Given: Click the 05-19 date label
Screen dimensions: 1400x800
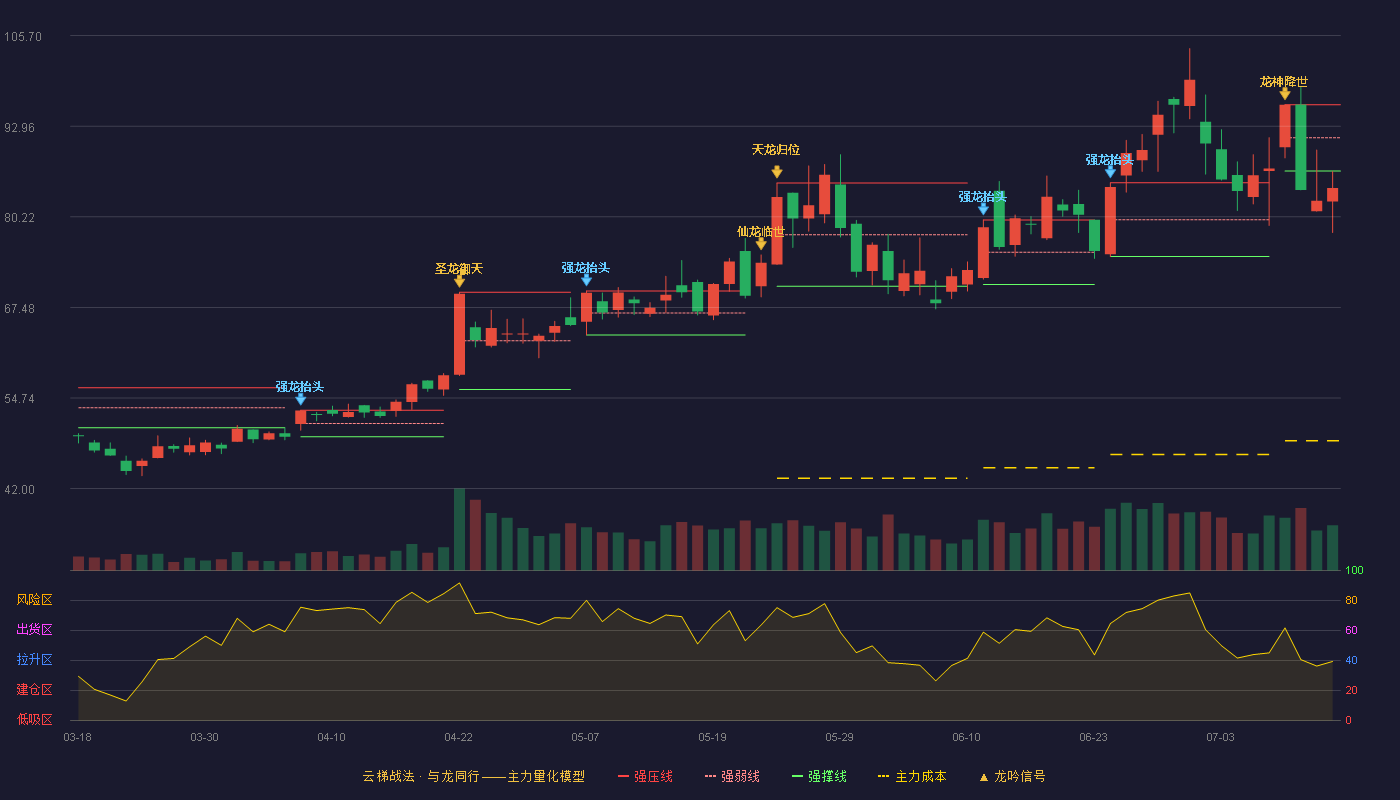Looking at the screenshot, I should click(712, 737).
